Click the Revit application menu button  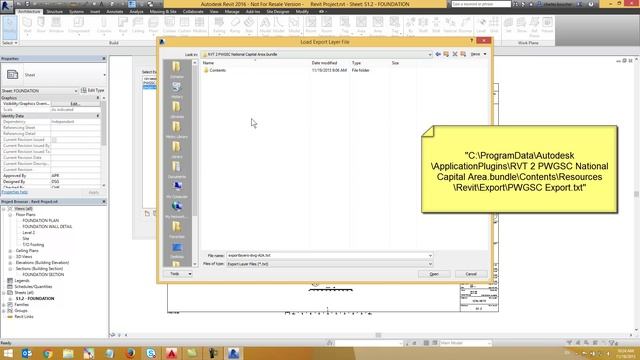coord(7,6)
